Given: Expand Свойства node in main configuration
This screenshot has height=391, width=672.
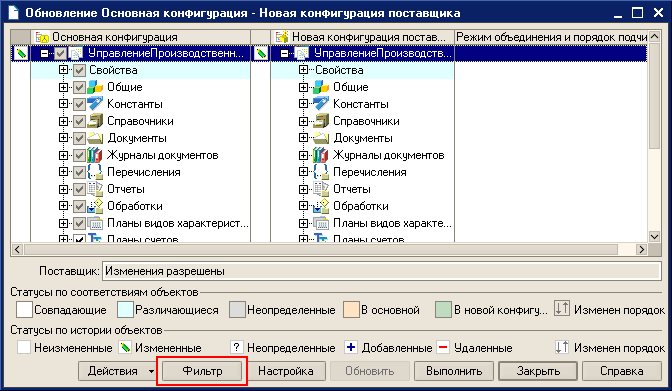Looking at the screenshot, I should point(63,70).
